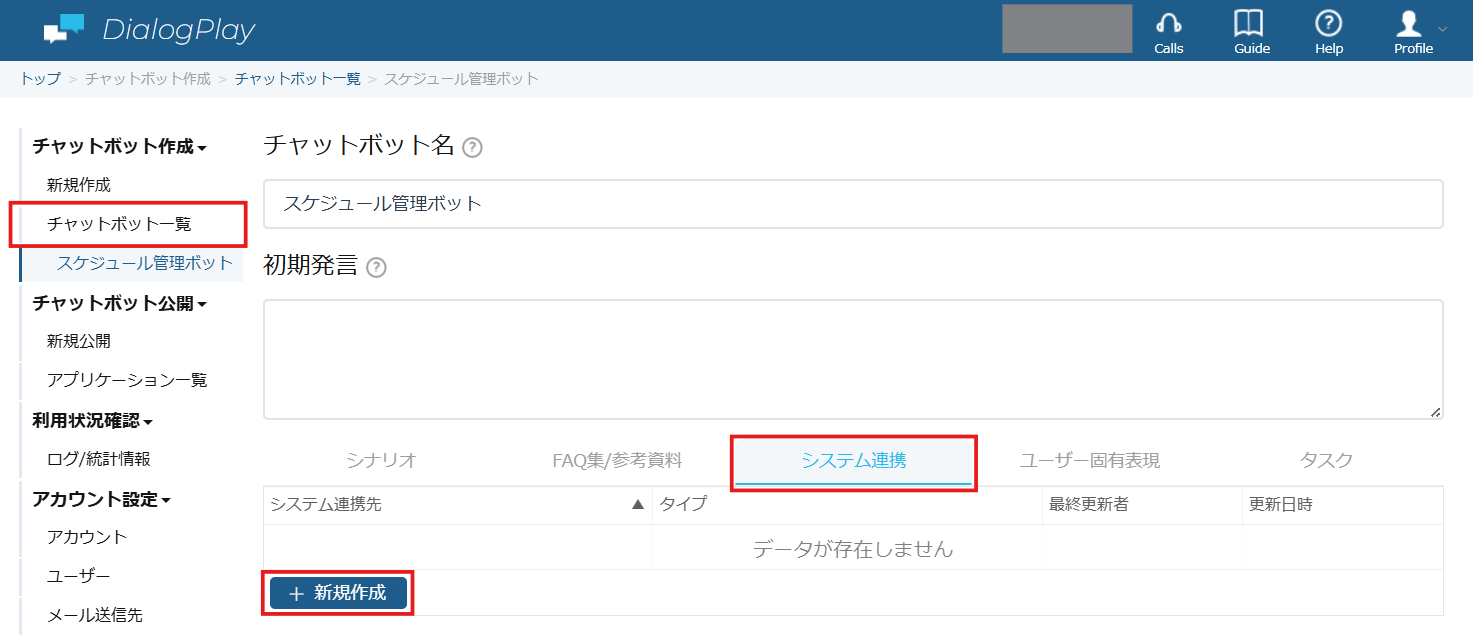Image resolution: width=1473 pixels, height=636 pixels.
Task: Select スケジュール管理ボット in the sidebar
Action: [x=145, y=264]
